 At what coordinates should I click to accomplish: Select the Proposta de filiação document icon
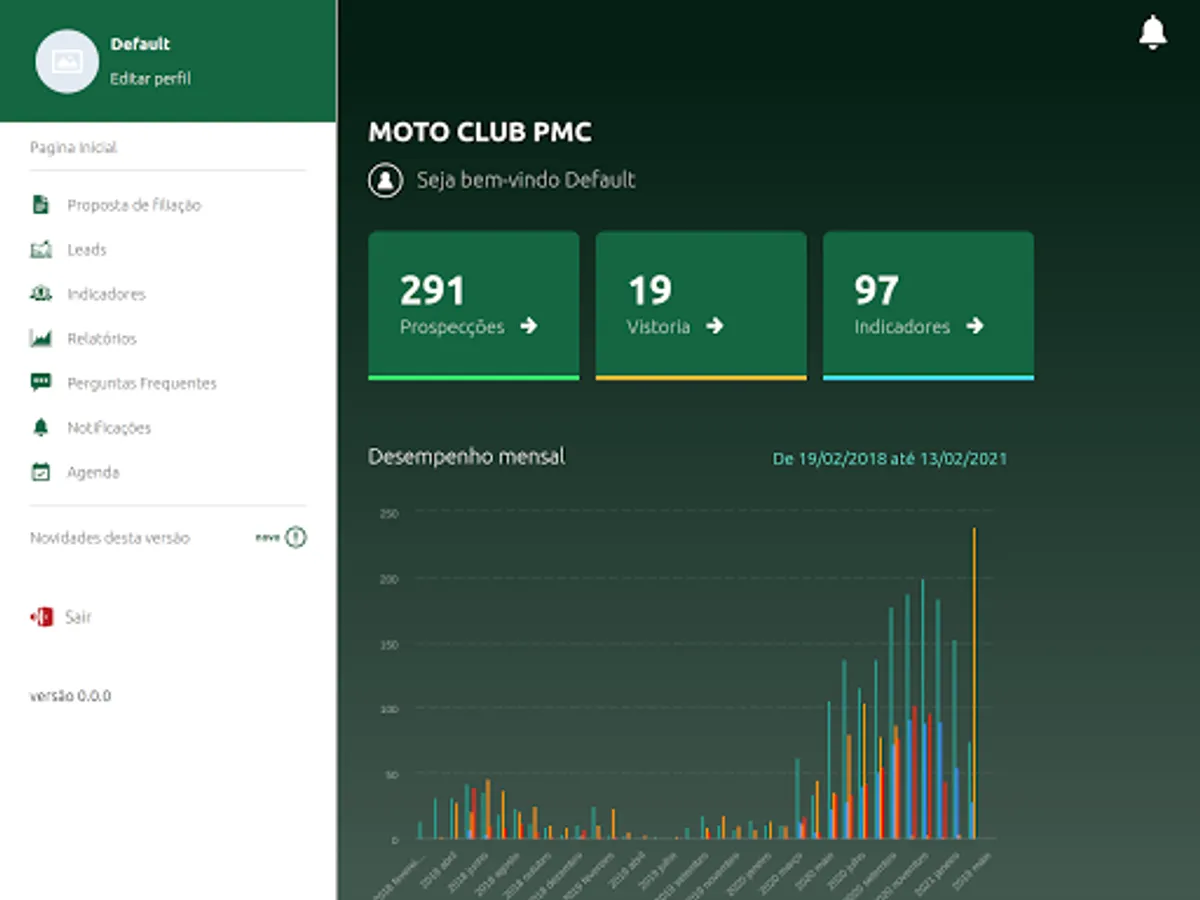point(41,205)
